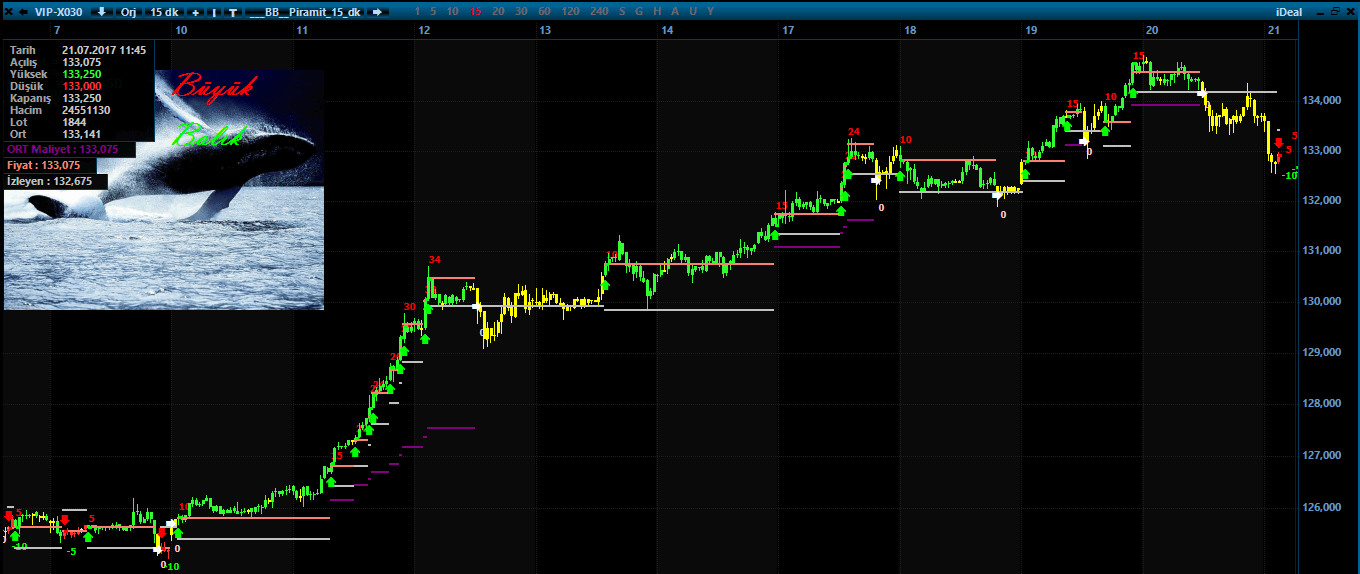Switch to the S period

622,11
